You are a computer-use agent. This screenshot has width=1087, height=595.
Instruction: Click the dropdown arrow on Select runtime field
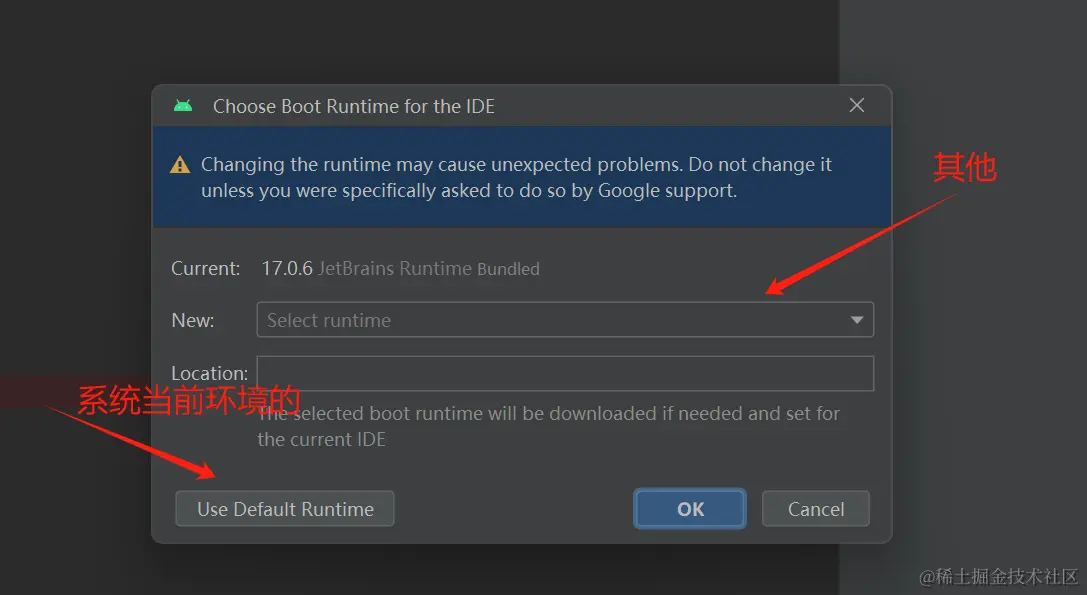click(x=857, y=319)
